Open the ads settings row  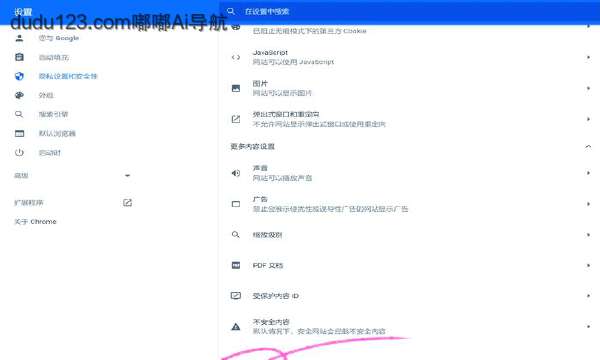pyautogui.click(x=409, y=204)
